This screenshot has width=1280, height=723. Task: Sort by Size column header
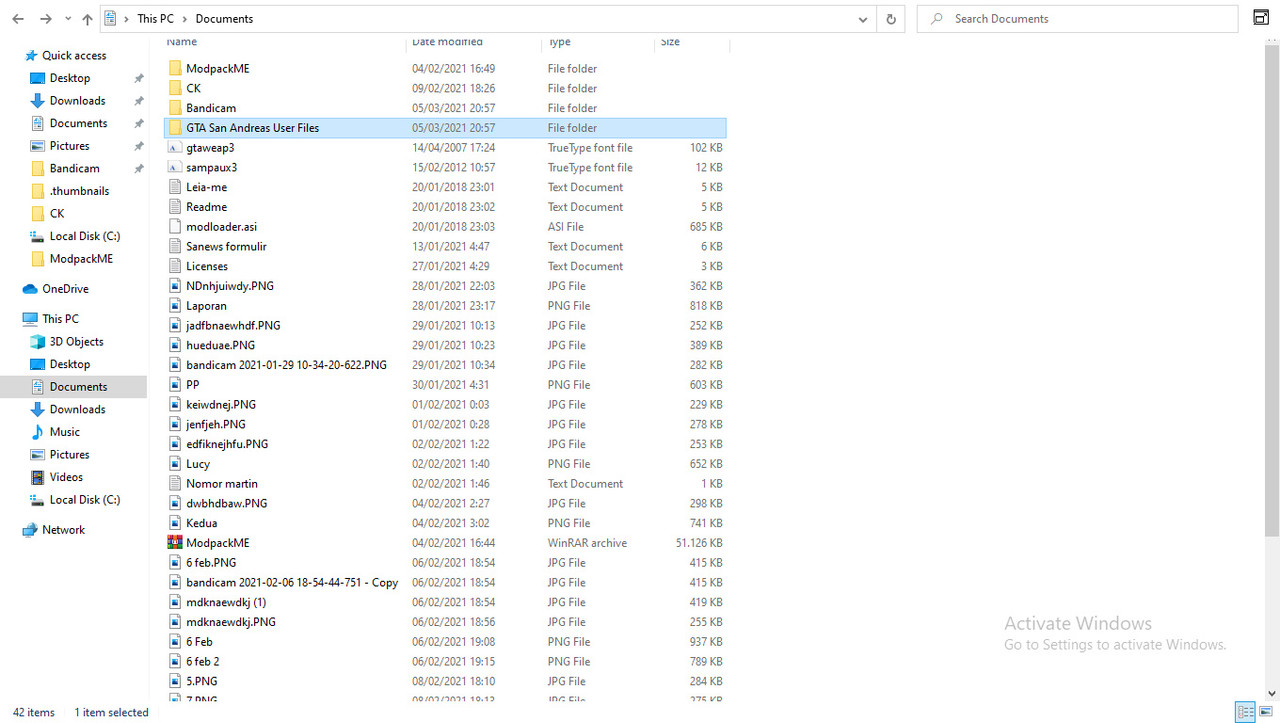[670, 42]
